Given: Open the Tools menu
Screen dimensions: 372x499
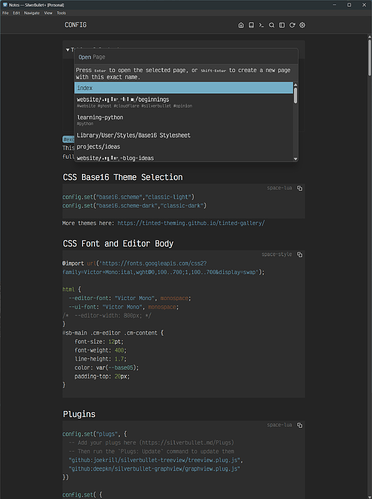Looking at the screenshot, I should click(x=61, y=13).
